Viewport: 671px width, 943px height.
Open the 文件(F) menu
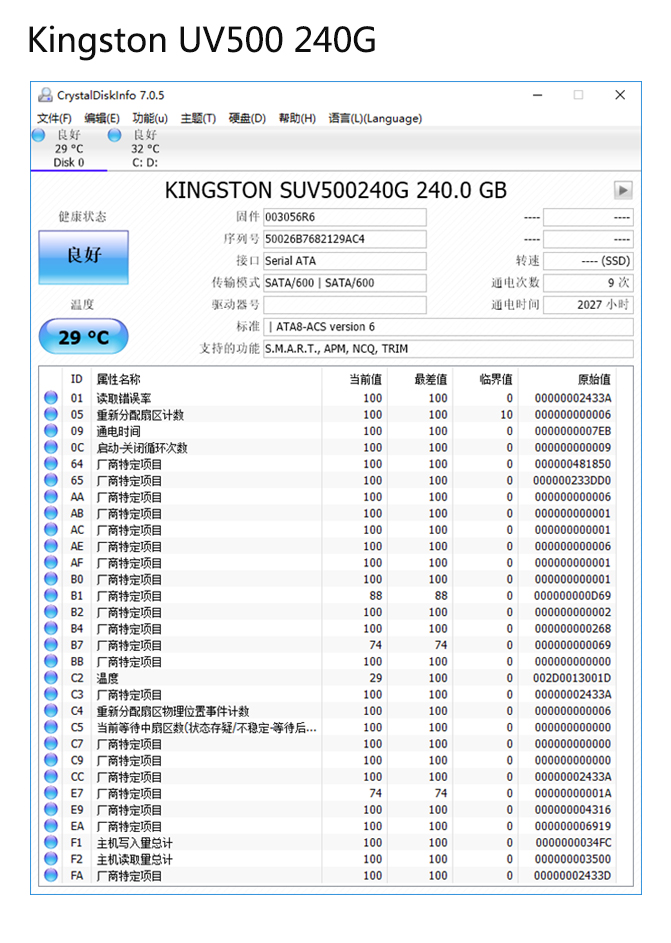click(x=54, y=118)
